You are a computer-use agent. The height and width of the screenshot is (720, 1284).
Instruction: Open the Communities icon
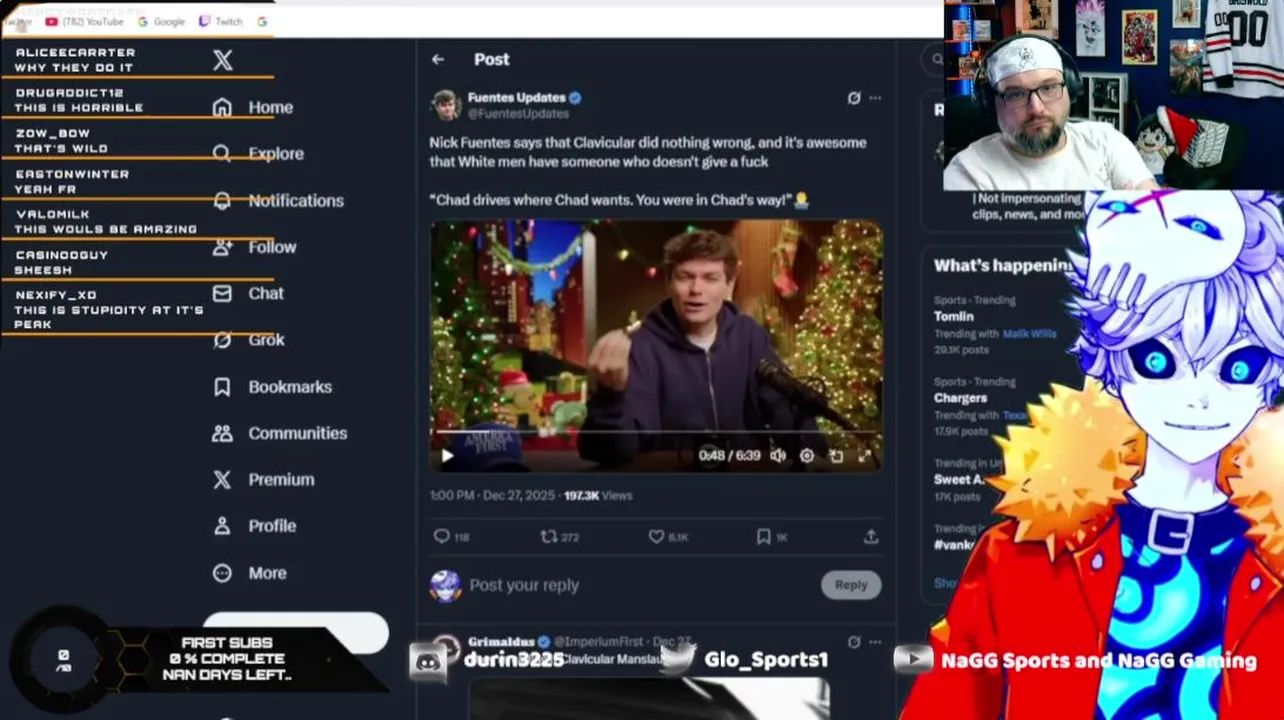222,433
